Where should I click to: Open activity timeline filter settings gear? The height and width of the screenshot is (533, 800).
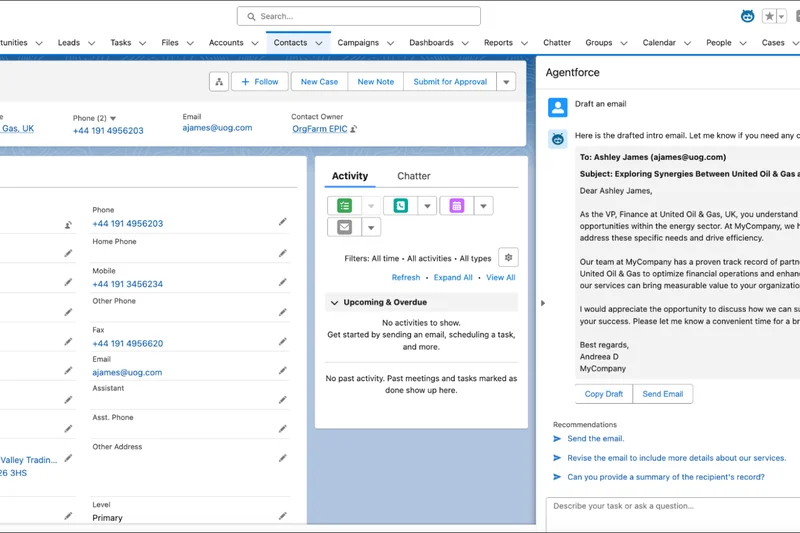508,258
